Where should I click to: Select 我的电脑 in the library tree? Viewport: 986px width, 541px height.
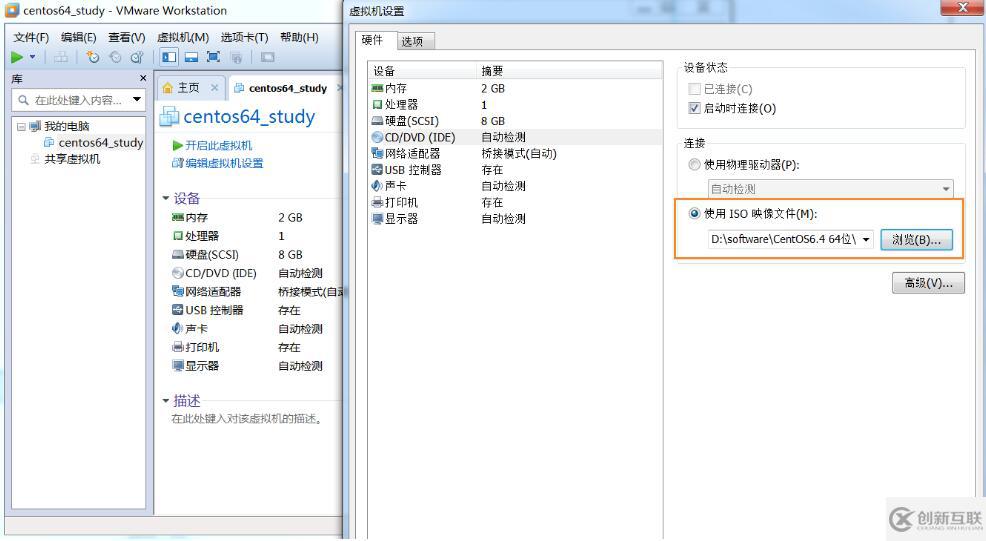coord(67,126)
